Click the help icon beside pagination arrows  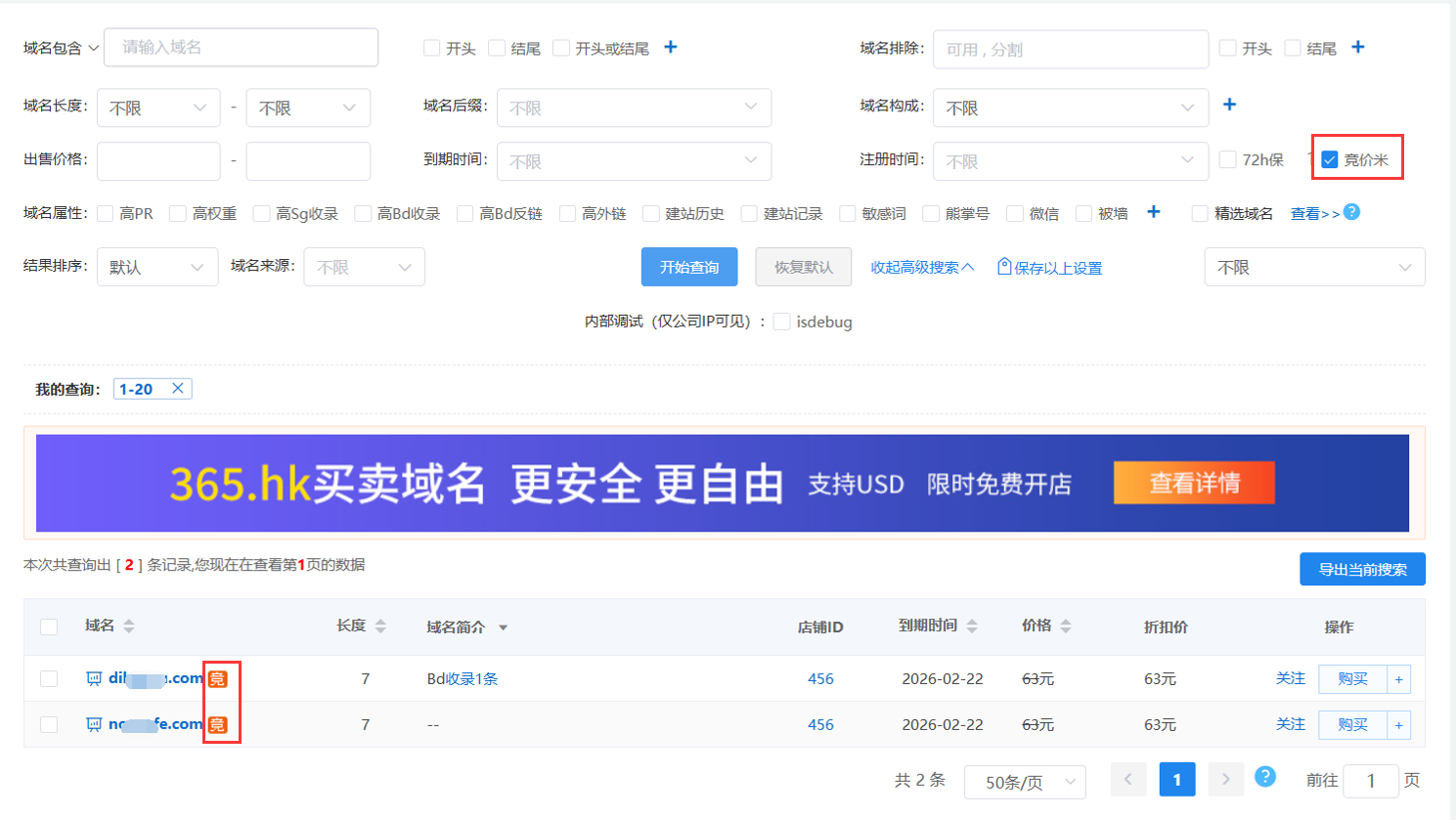pyautogui.click(x=1264, y=777)
